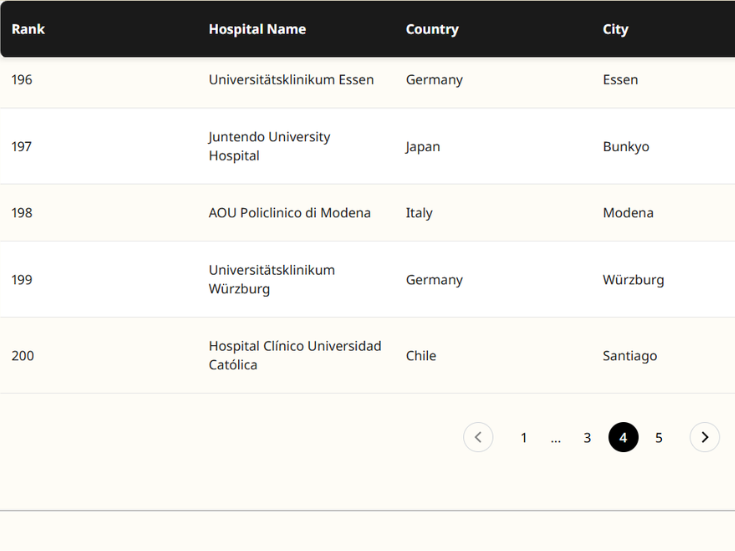Click Hospital Clínico Universidad Católica entry
Image resolution: width=735 pixels, height=551 pixels.
pyautogui.click(x=294, y=355)
